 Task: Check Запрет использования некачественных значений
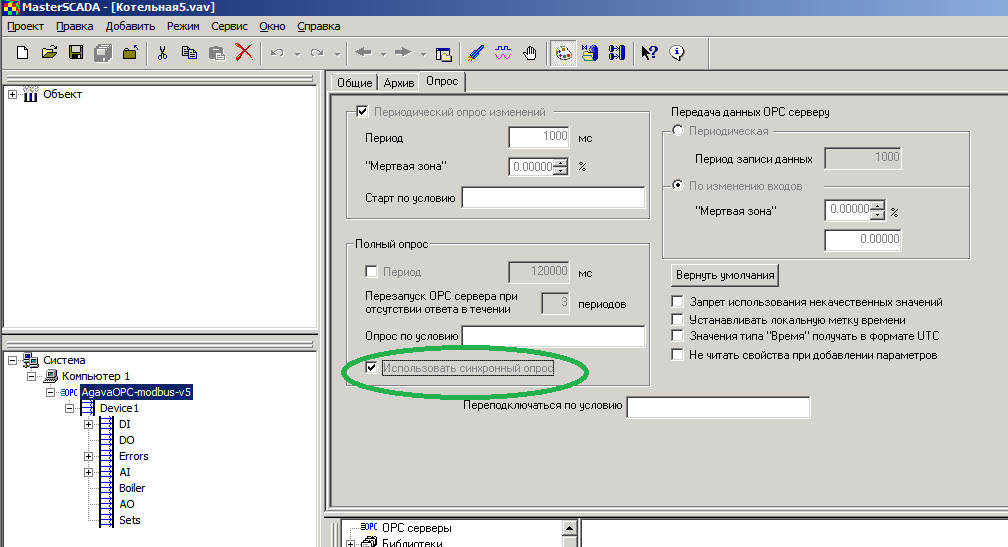(677, 301)
